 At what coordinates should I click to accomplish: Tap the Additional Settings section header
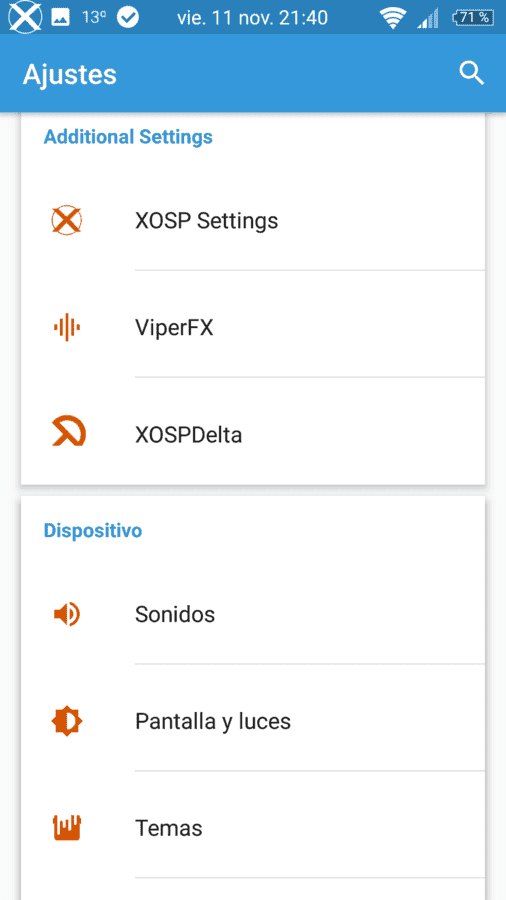click(x=128, y=137)
